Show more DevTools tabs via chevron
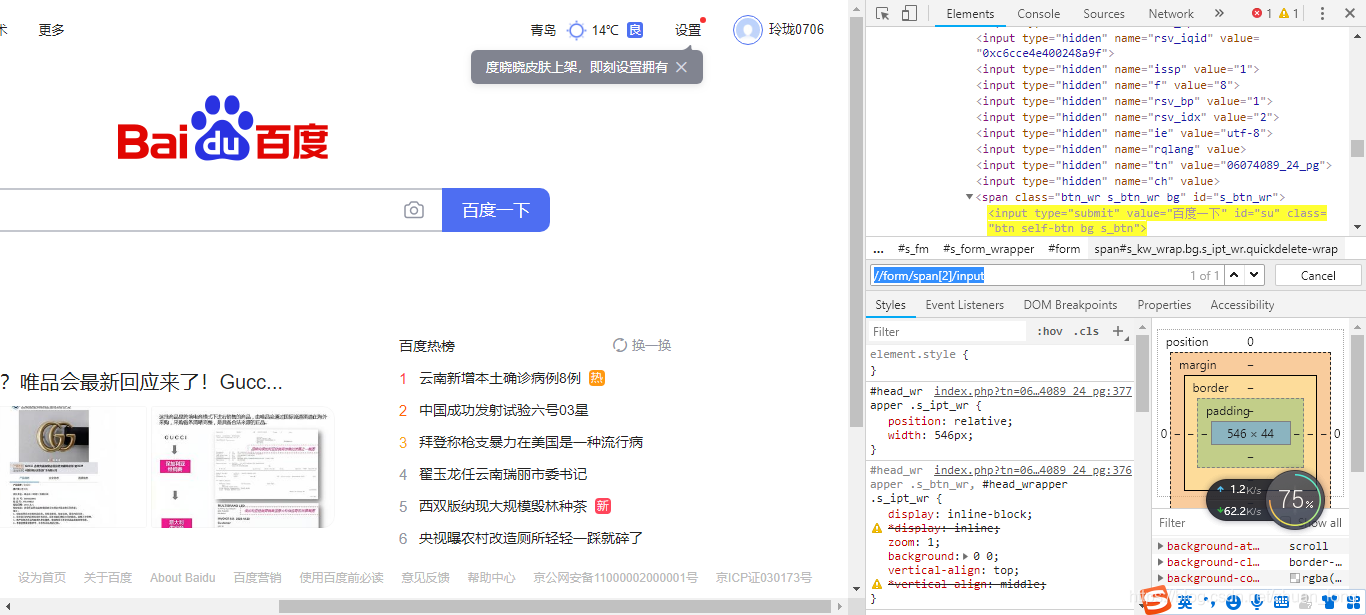 1219,14
